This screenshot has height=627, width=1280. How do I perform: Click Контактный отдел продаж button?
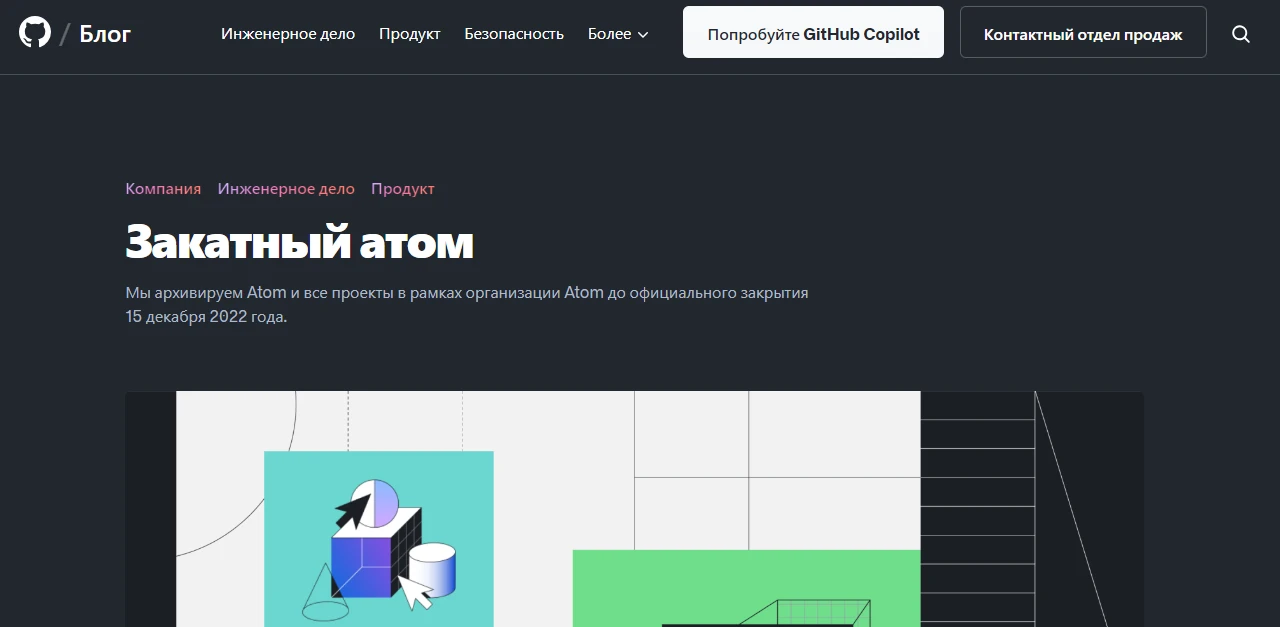click(1083, 32)
